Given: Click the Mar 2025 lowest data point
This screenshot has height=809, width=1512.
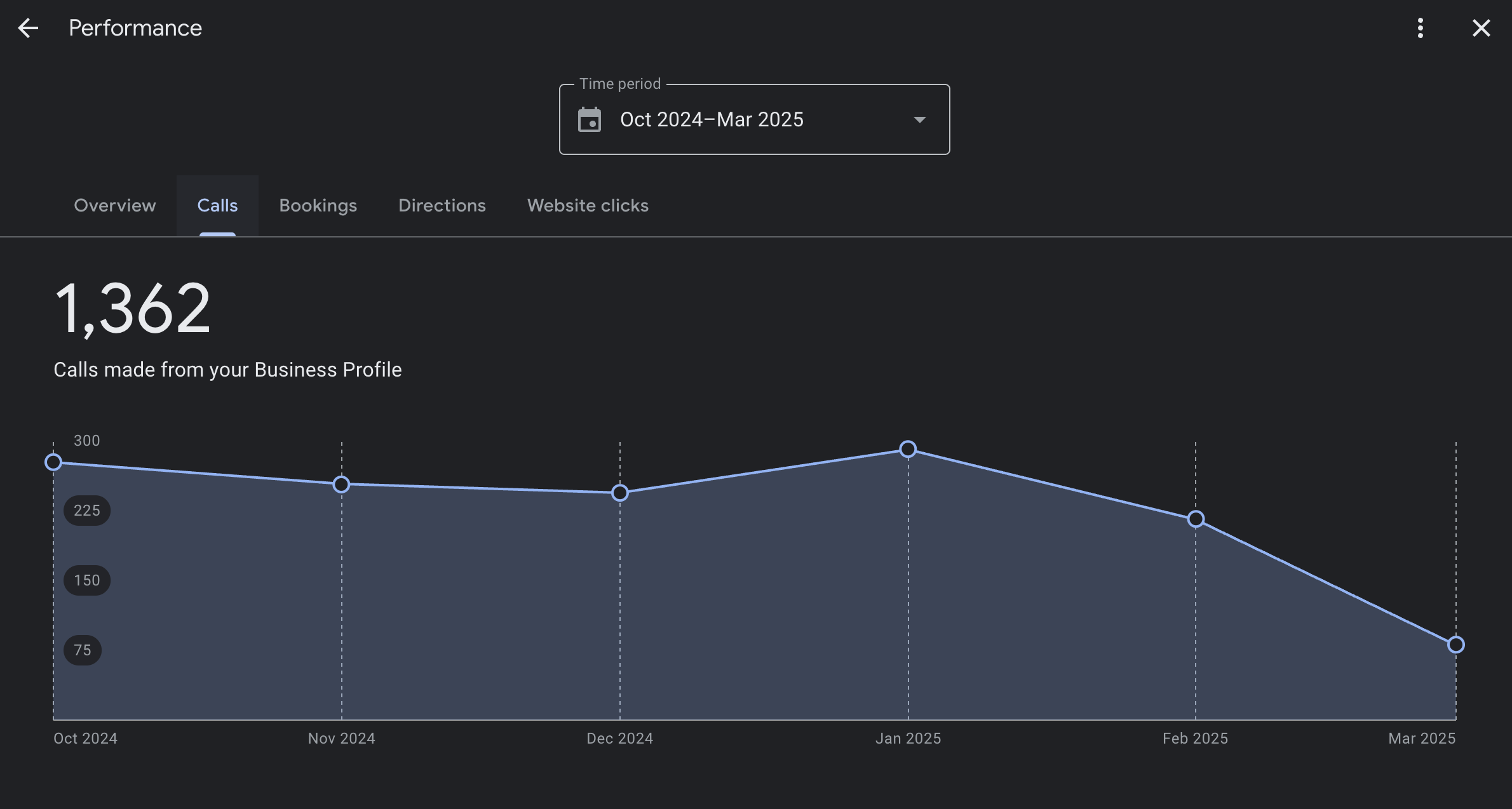Looking at the screenshot, I should (x=1456, y=645).
